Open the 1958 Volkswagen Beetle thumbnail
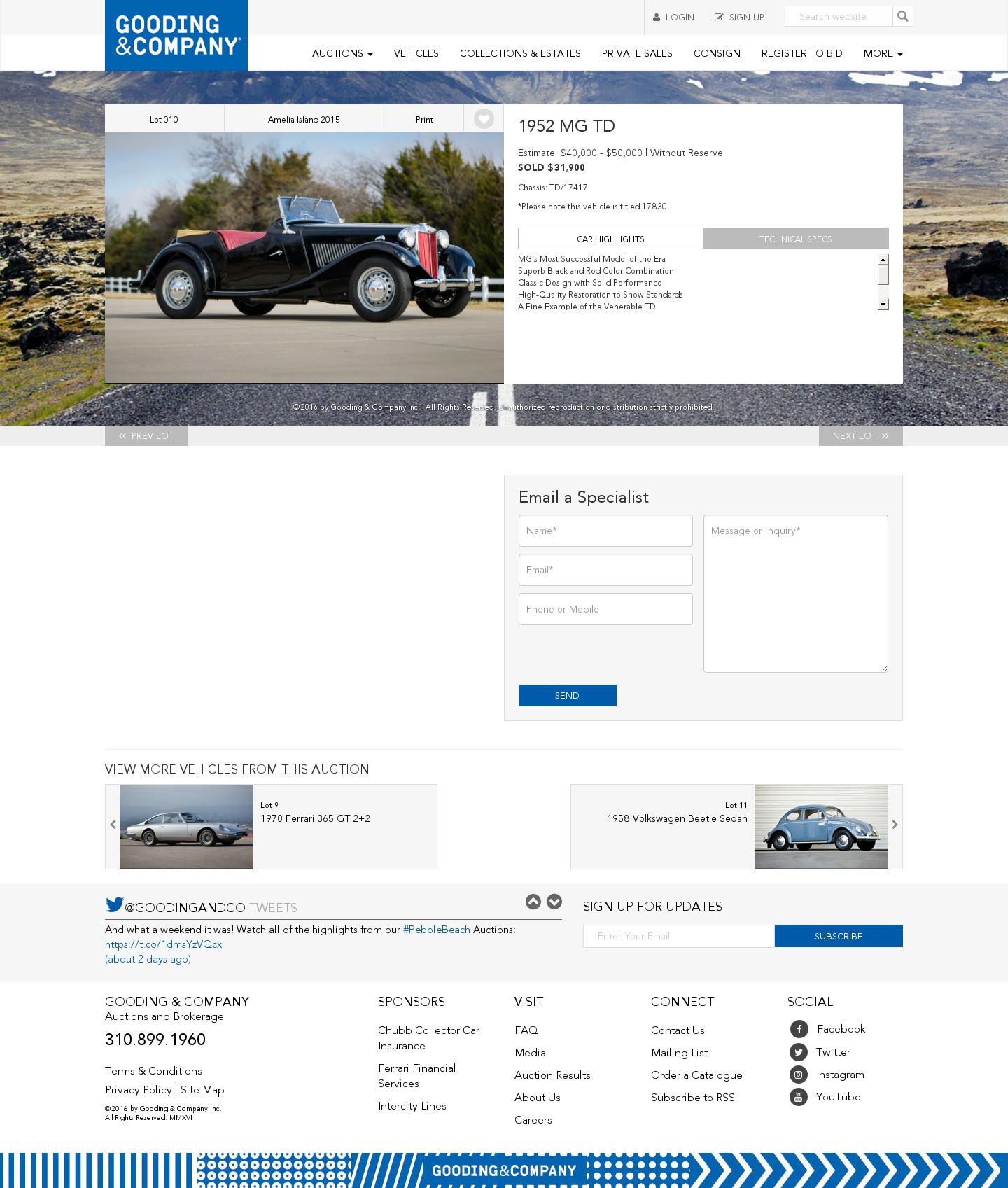The height and width of the screenshot is (1188, 1008). point(821,827)
